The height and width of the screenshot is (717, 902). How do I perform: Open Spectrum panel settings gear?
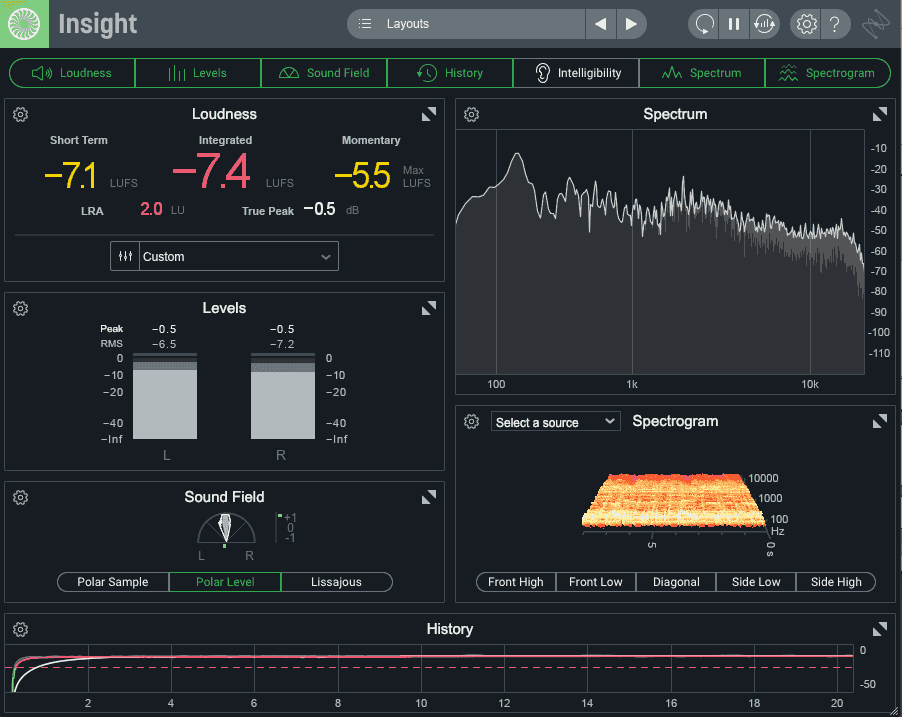(x=472, y=115)
